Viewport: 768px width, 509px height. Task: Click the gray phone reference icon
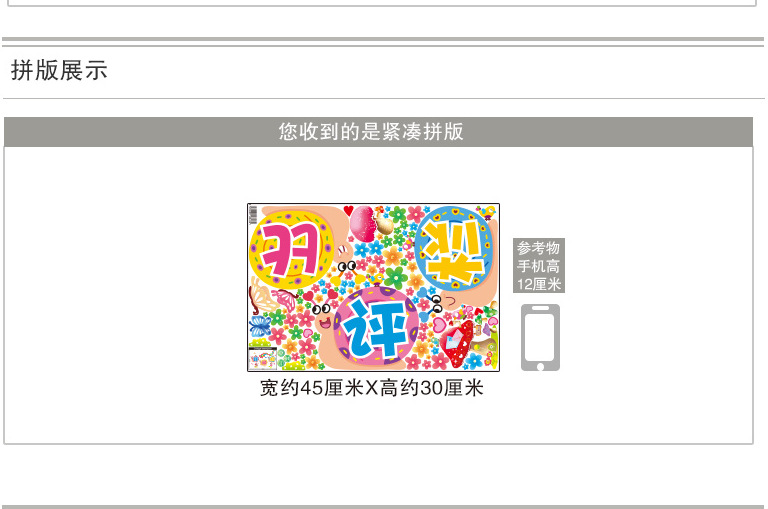pos(540,338)
